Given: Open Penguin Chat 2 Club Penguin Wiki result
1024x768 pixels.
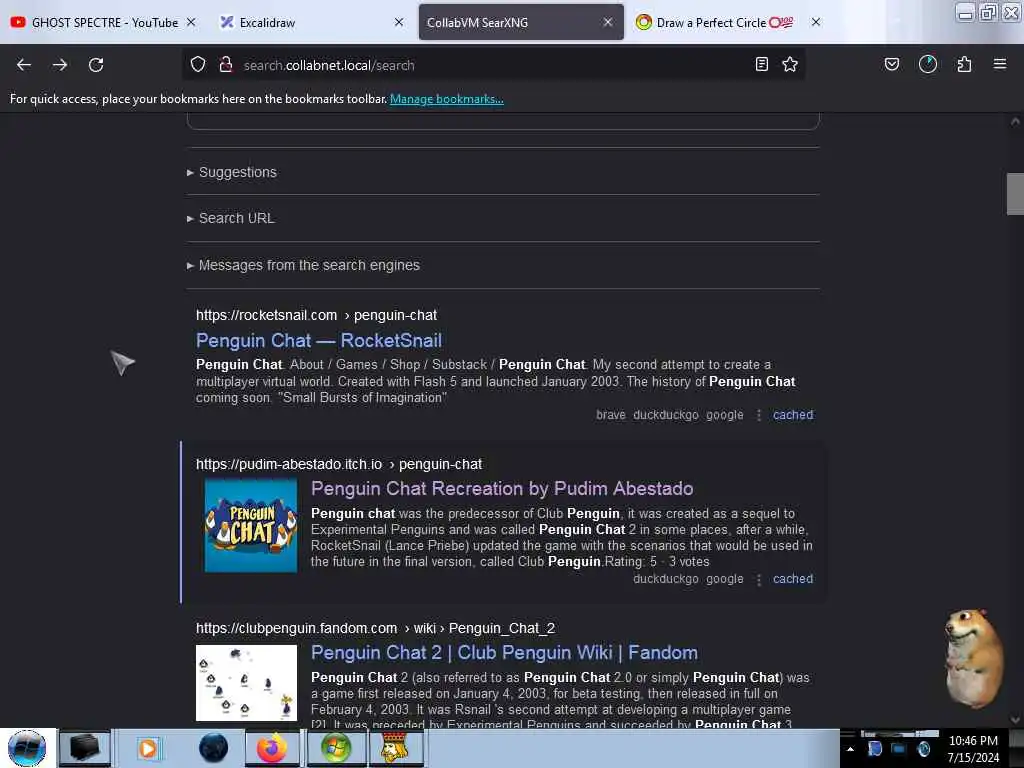Looking at the screenshot, I should (504, 652).
